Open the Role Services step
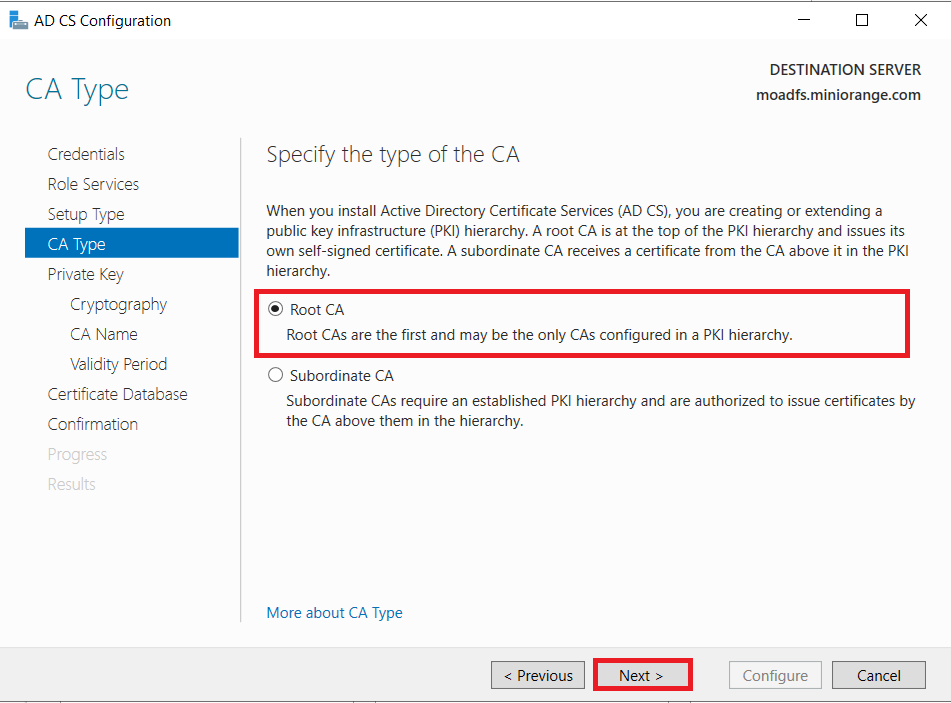 coord(93,183)
